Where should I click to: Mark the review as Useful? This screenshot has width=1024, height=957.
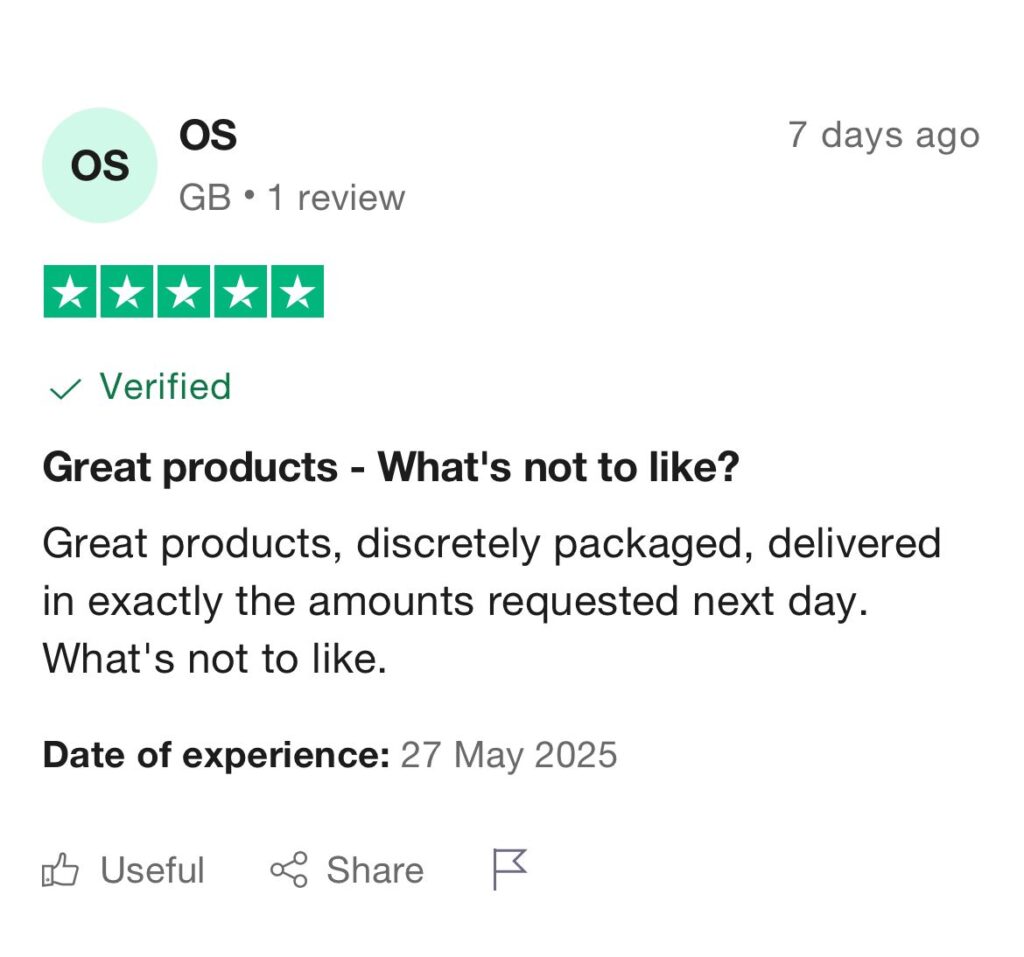point(123,869)
